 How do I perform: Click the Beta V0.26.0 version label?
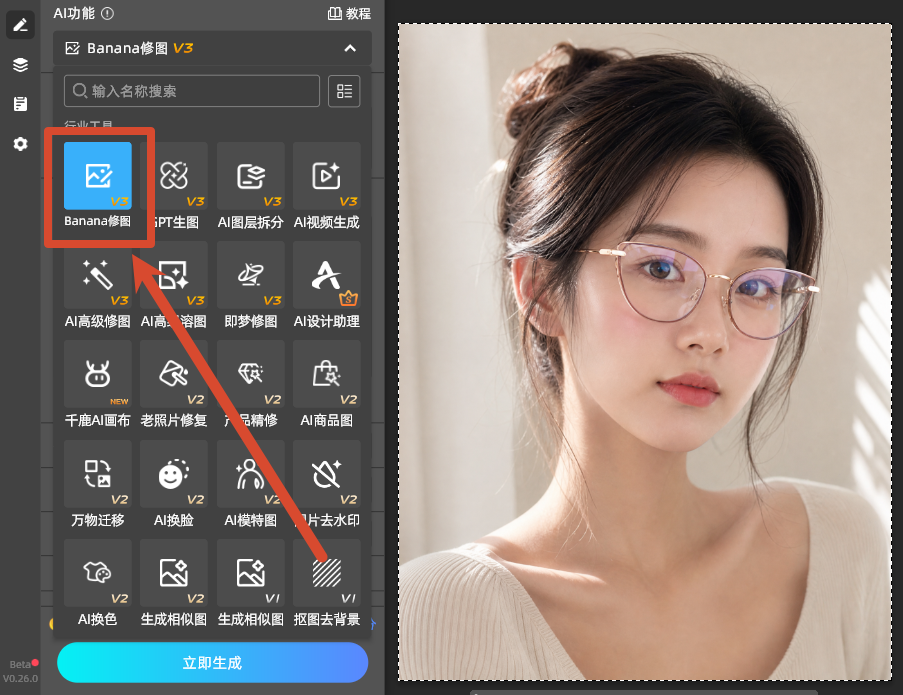20,671
